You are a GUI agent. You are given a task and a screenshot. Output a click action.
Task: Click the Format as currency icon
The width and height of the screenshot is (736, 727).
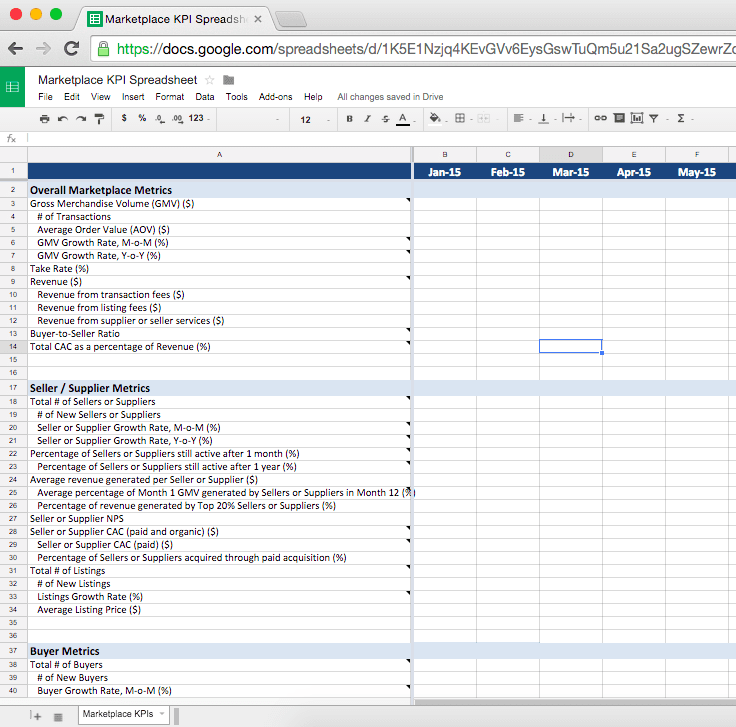click(x=124, y=119)
